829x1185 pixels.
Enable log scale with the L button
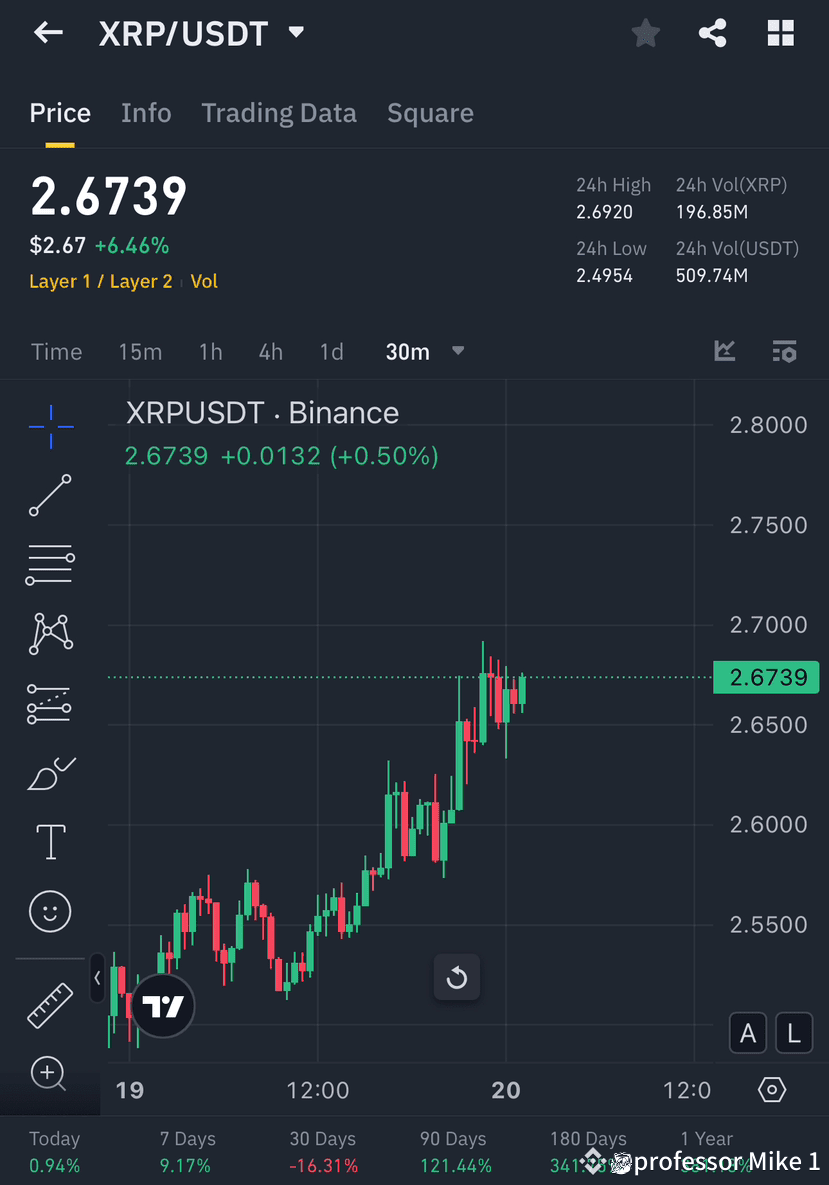coord(793,1033)
